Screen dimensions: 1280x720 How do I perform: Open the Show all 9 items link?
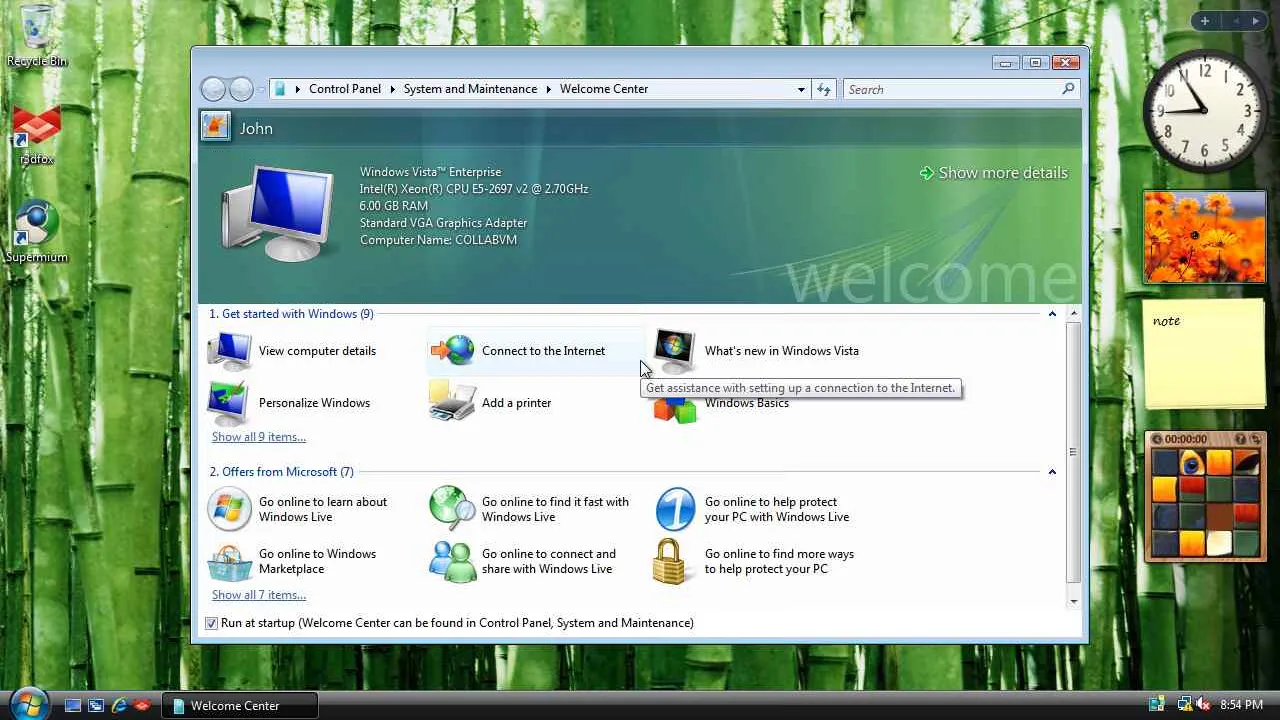click(259, 437)
